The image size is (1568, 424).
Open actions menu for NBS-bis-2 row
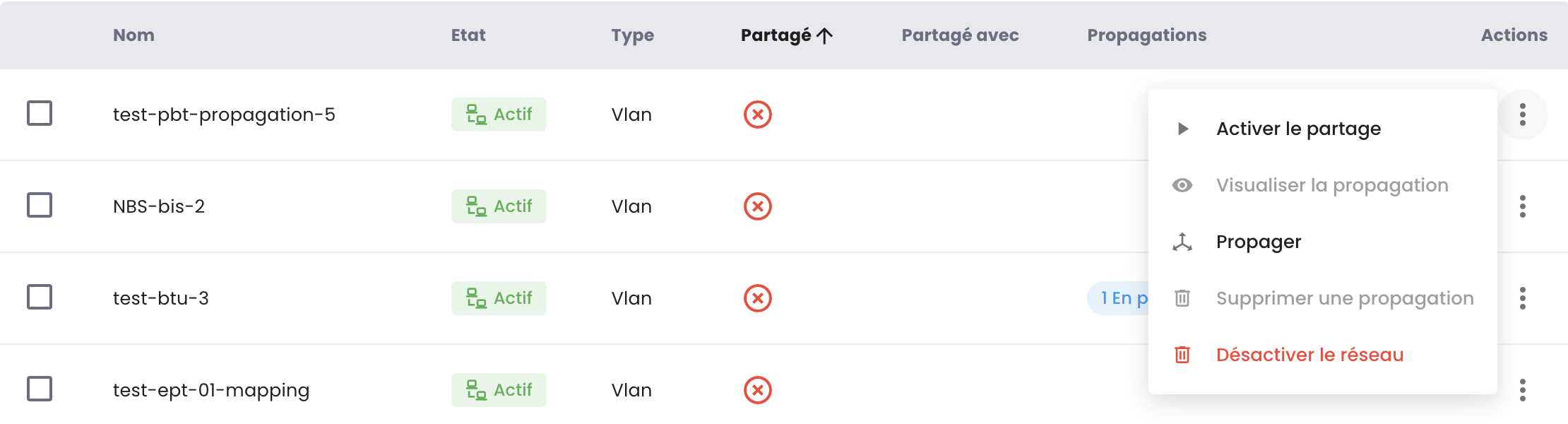(1523, 206)
